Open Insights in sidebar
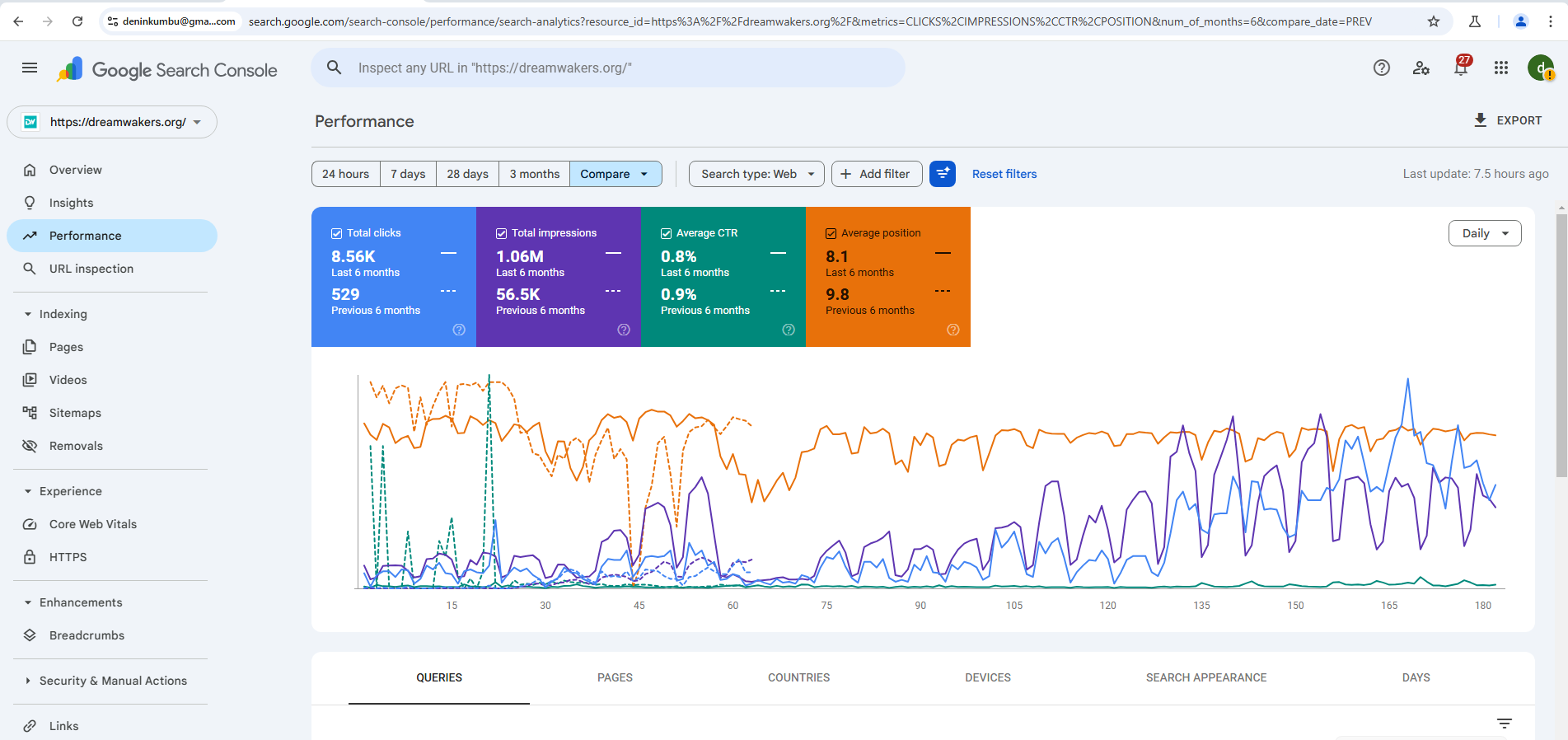The image size is (1568, 740). [x=112, y=203]
